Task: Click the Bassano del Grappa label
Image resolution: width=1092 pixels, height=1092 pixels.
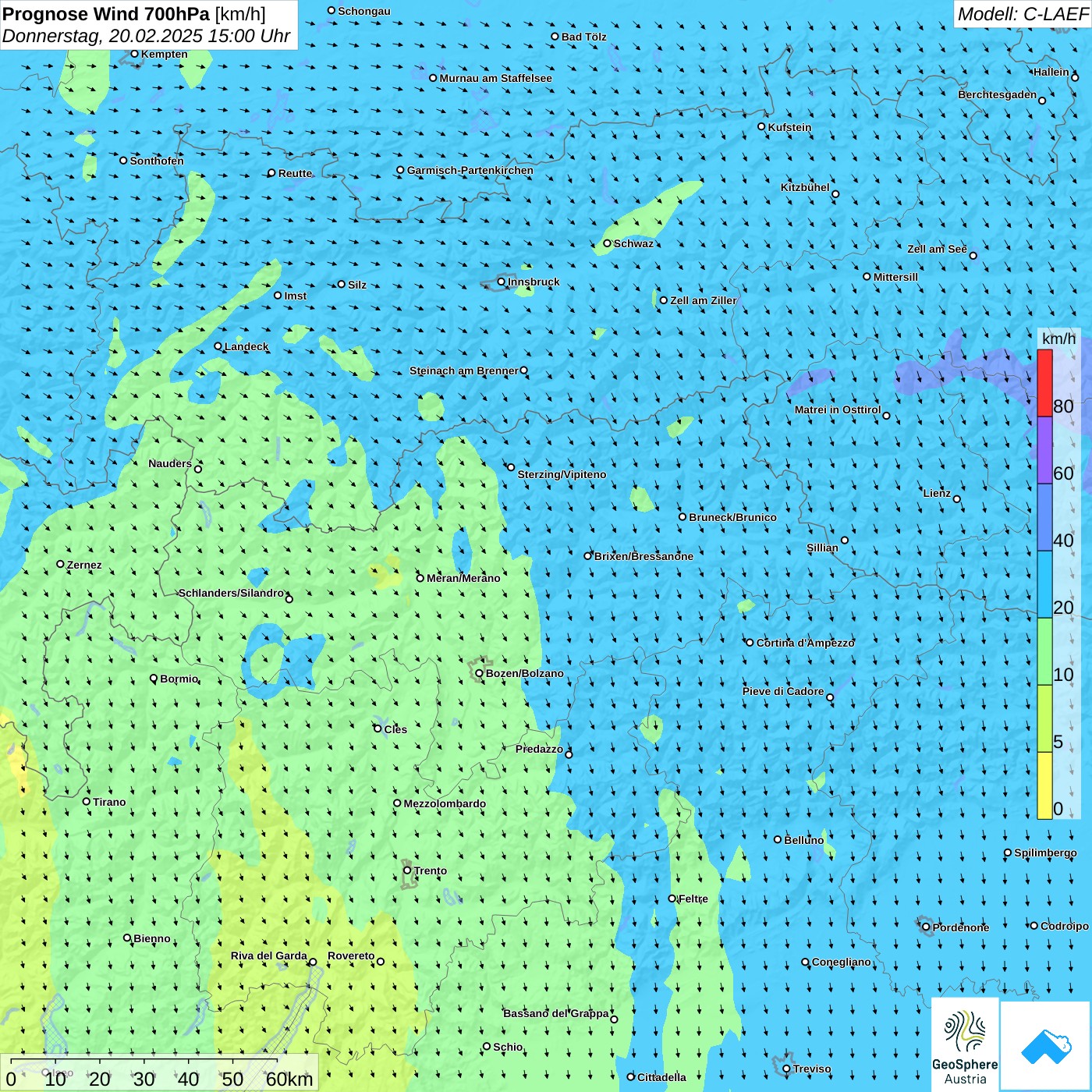Action: [x=556, y=1013]
